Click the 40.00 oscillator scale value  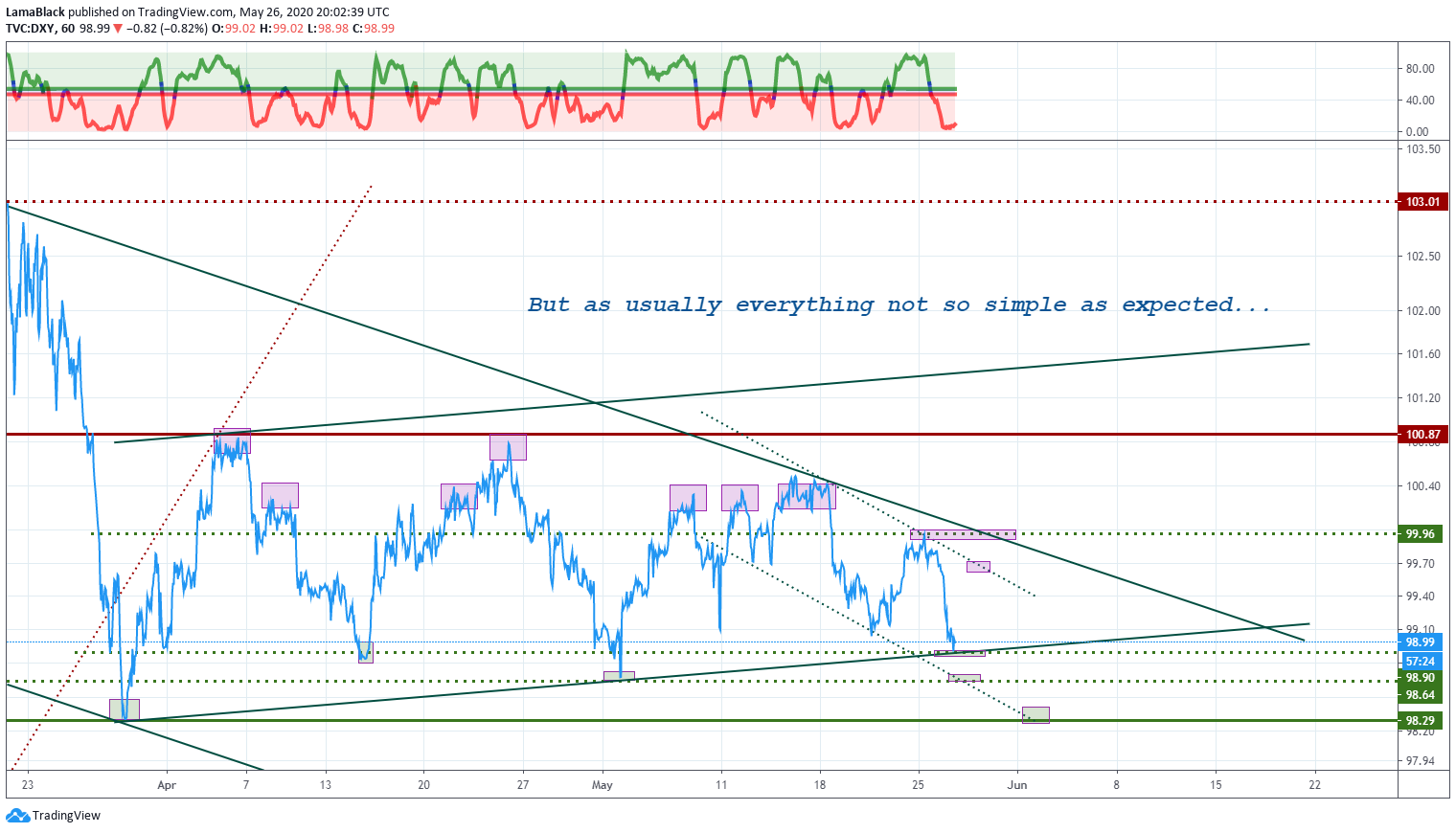(x=1420, y=101)
